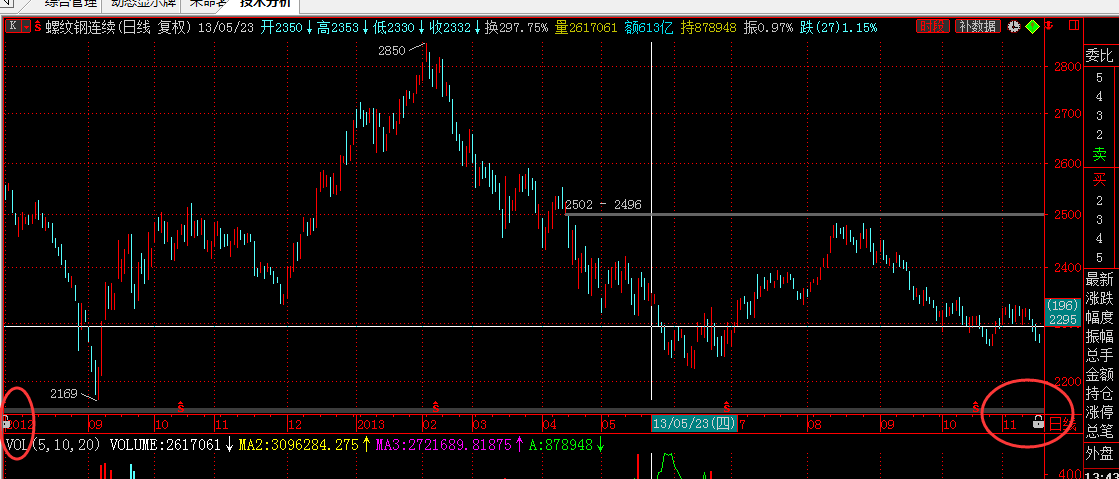Click the 委比 header in the quote panel
Screen dimensions: 1119x479
(x=1100, y=54)
